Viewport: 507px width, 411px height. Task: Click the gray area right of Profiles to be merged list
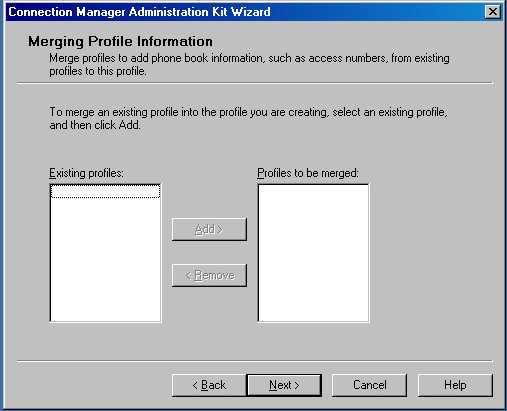[430, 253]
